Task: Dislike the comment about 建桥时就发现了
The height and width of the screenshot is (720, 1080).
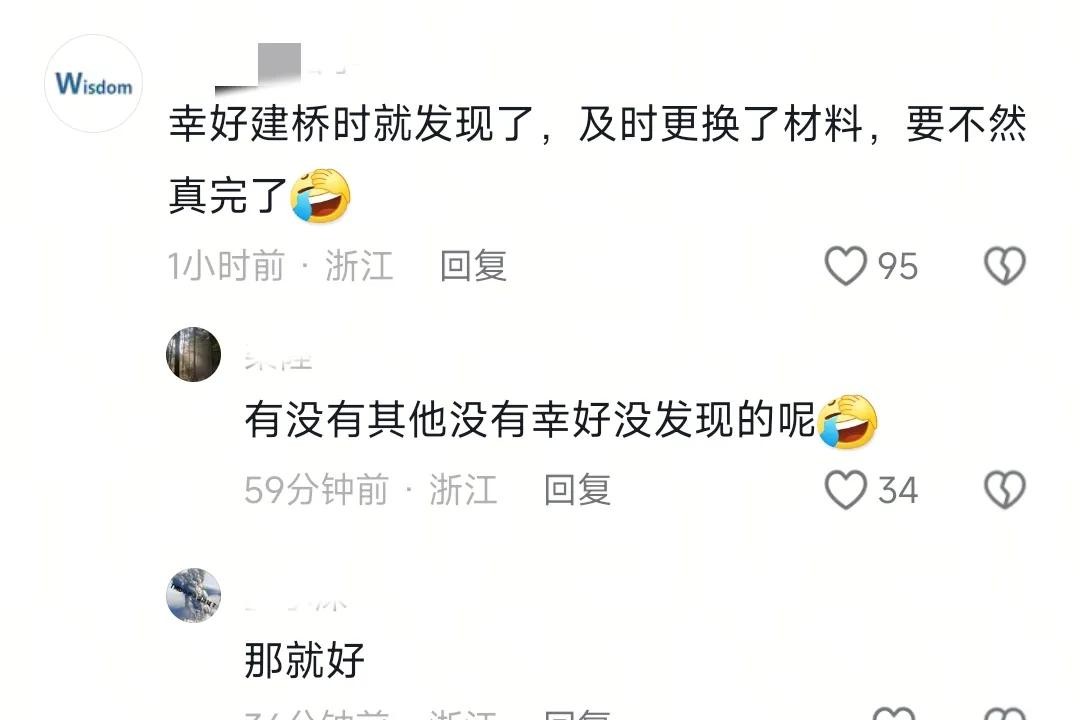Action: coord(1005,266)
